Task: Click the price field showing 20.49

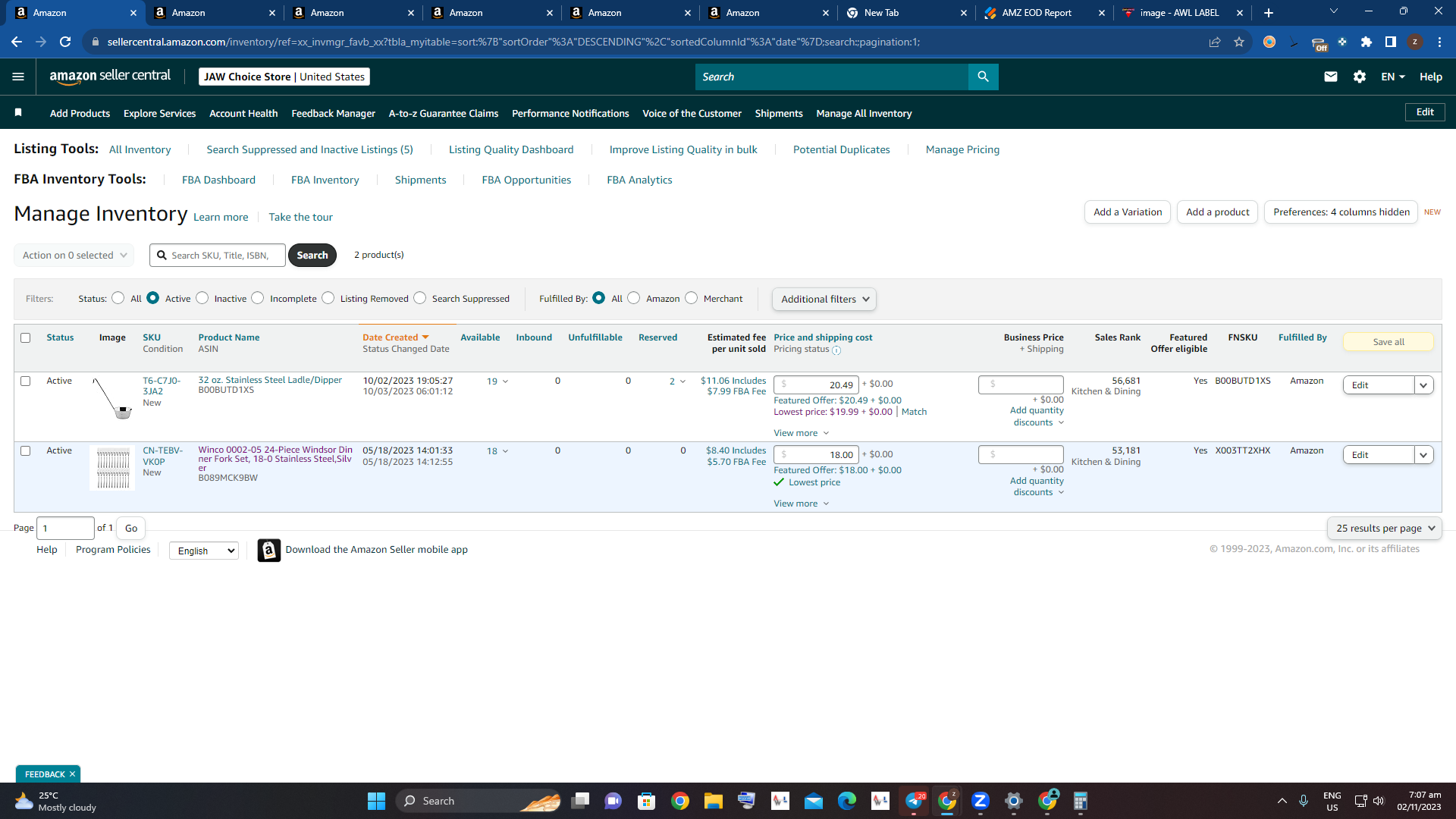Action: point(816,385)
